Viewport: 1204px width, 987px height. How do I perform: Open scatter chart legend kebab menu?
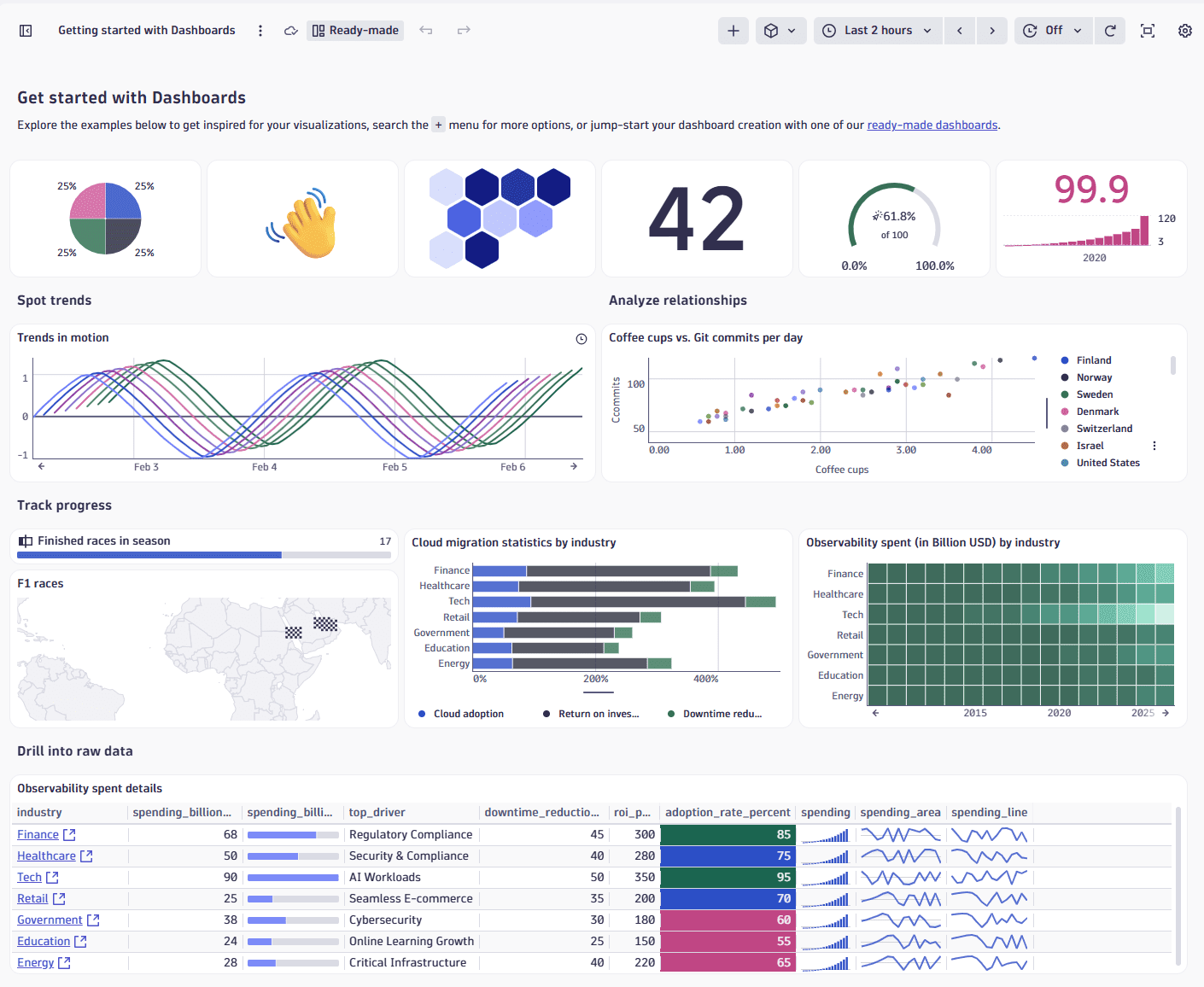[x=1154, y=446]
